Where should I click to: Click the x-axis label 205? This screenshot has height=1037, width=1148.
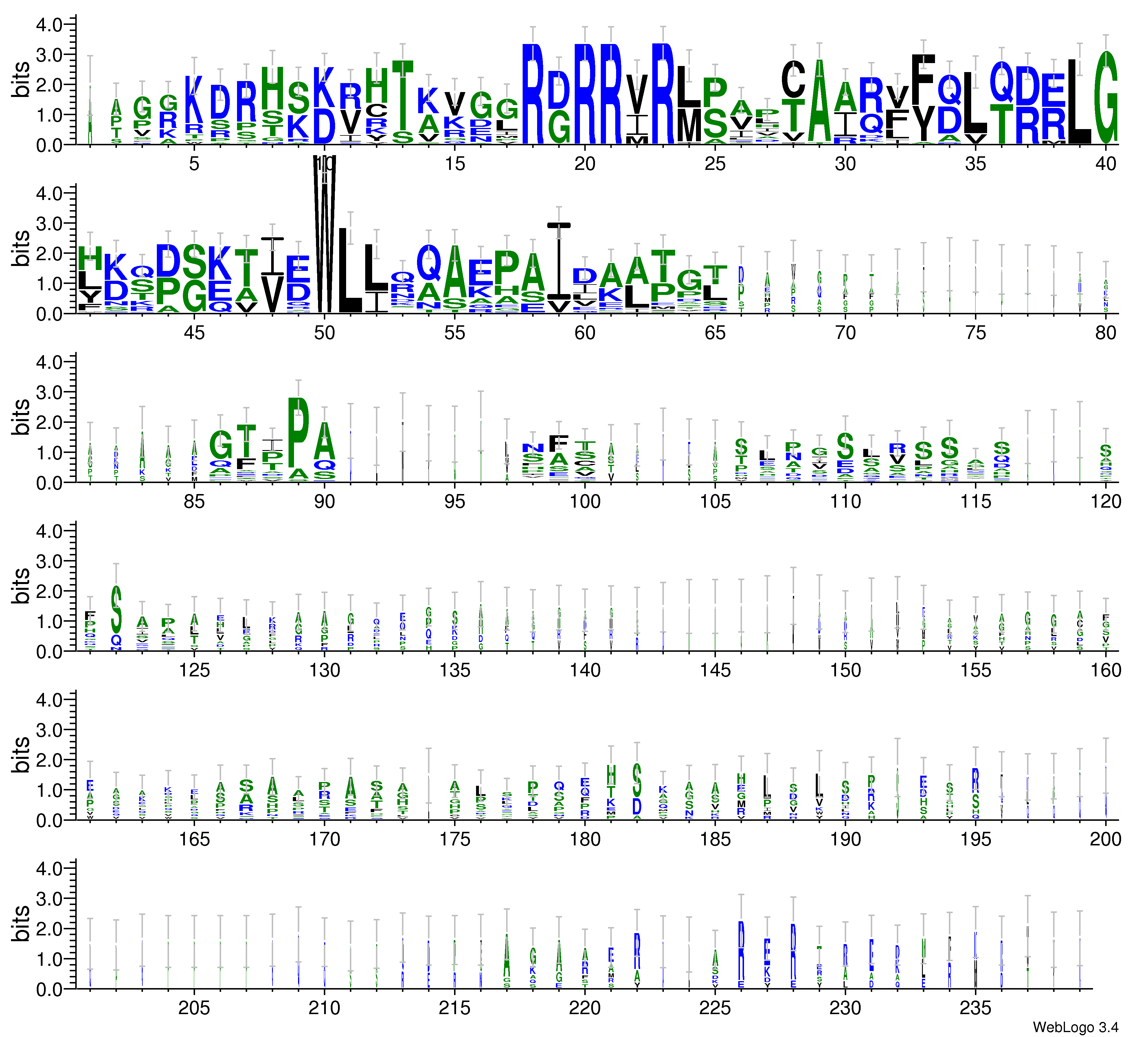pyautogui.click(x=194, y=1008)
